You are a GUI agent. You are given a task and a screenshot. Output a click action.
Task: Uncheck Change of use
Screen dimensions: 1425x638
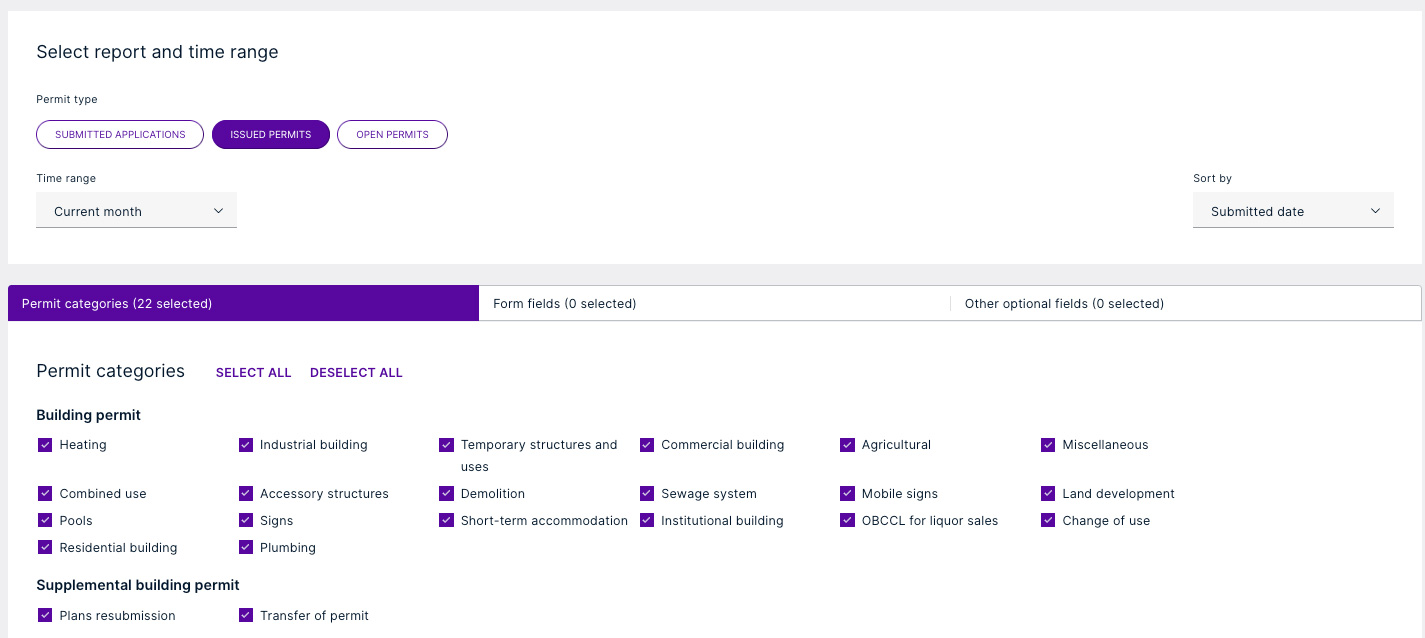pyautogui.click(x=1048, y=520)
